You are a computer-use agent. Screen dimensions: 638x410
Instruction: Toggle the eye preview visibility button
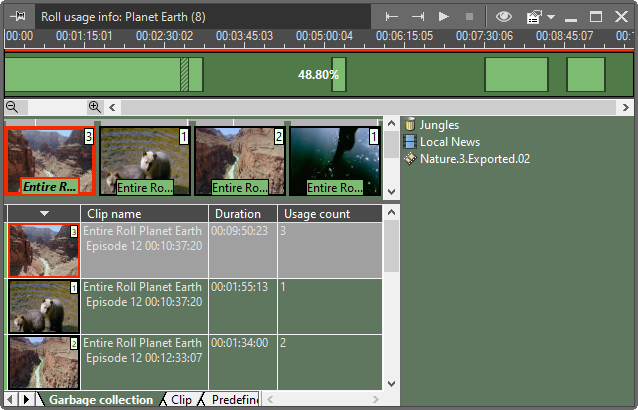504,16
